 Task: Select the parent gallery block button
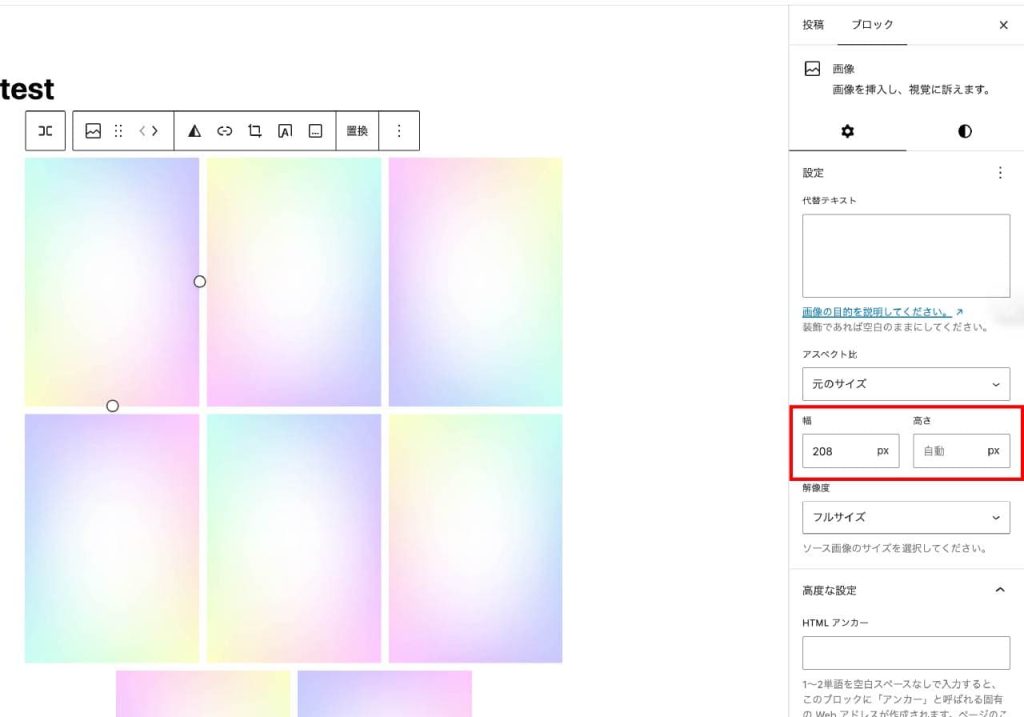[46, 131]
